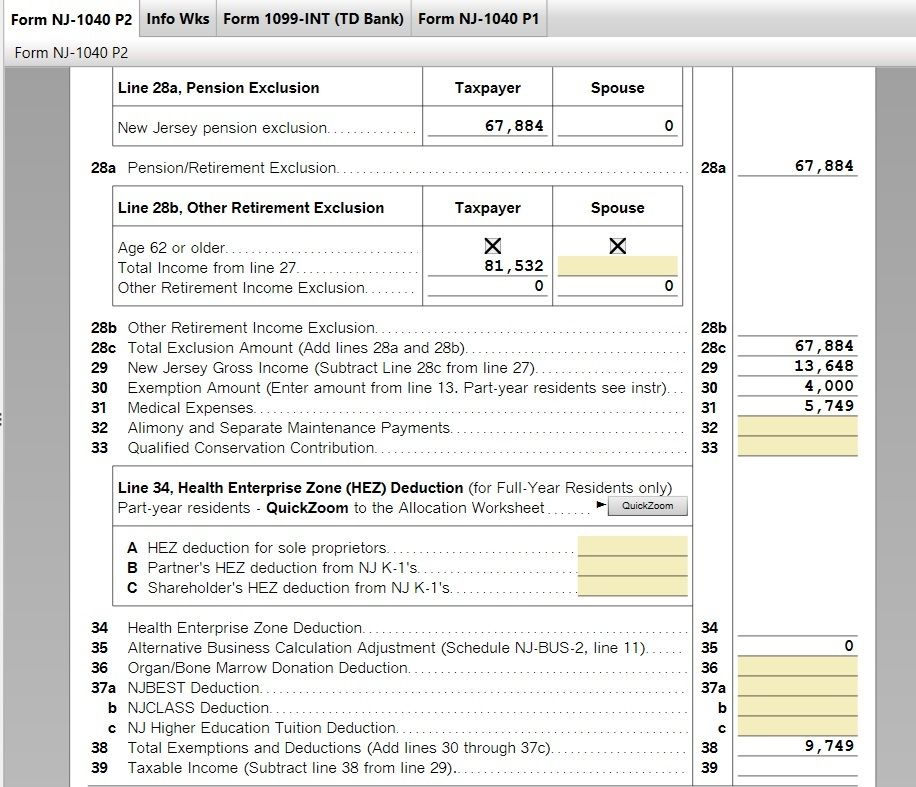Switch to the Info Wks tab

pos(178,19)
